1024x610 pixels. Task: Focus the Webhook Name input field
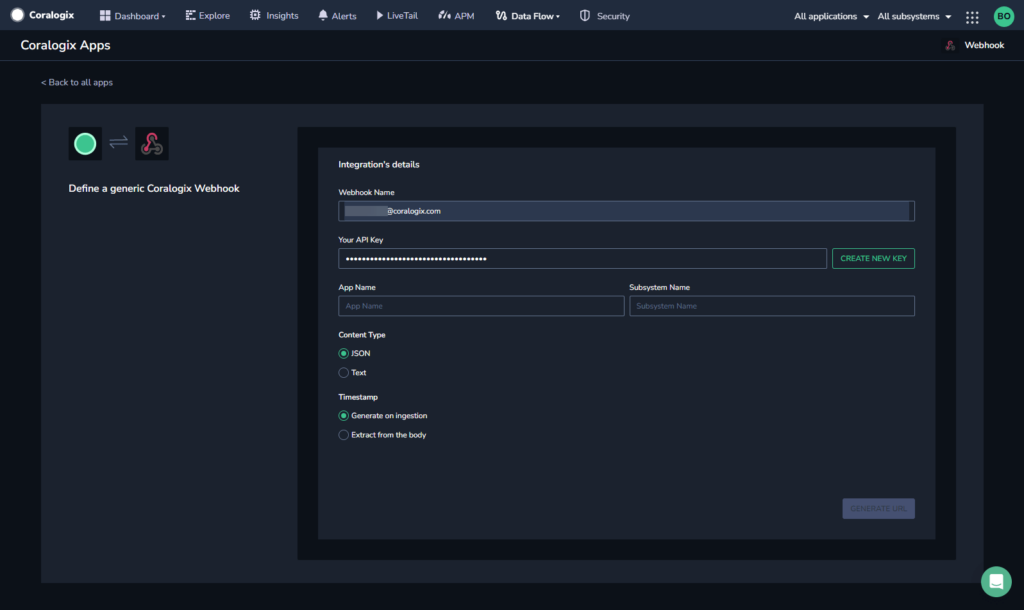(626, 211)
